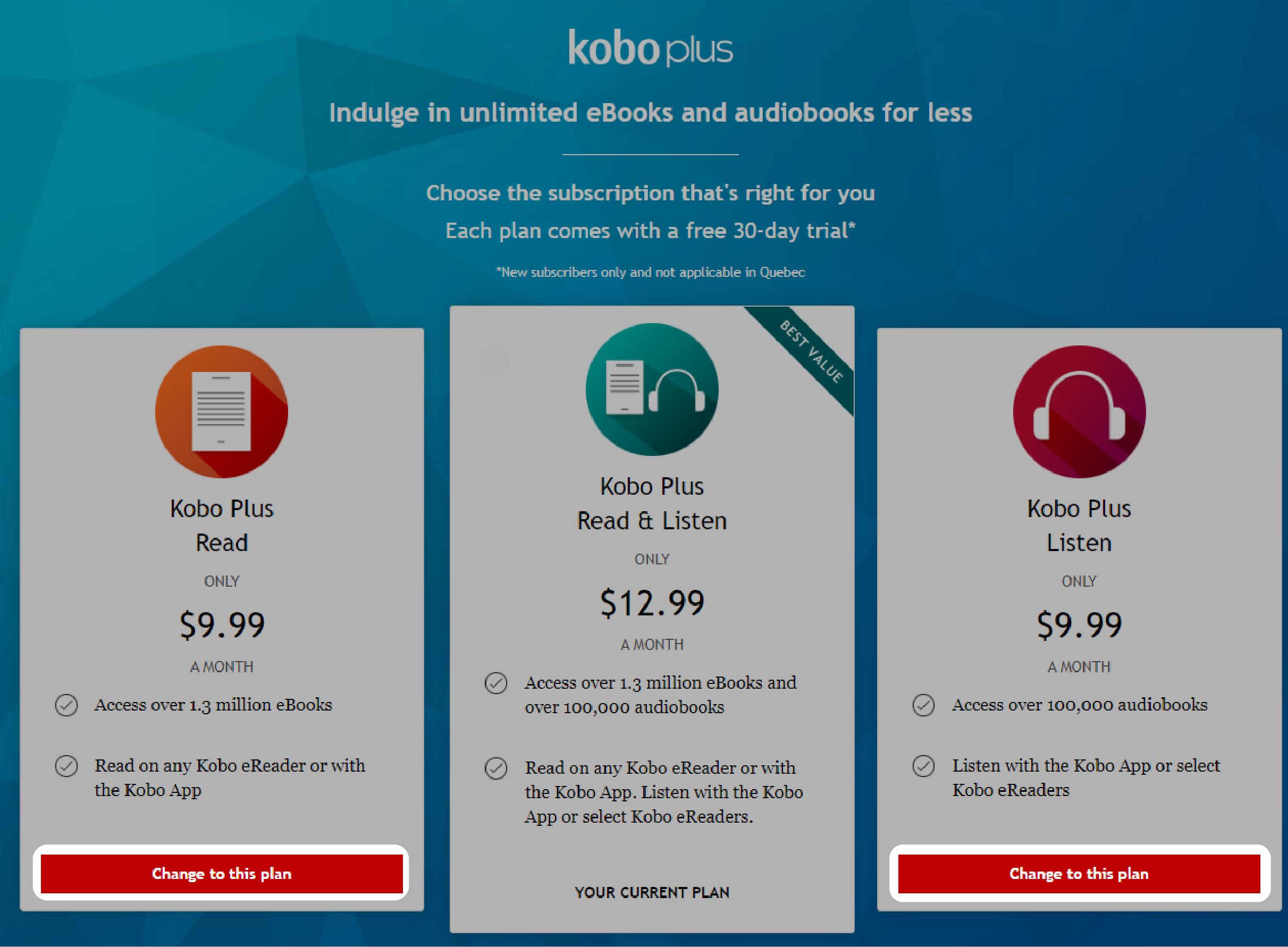Click the red headphones Listen plan icon
The image size is (1288, 947).
pyautogui.click(x=1079, y=412)
